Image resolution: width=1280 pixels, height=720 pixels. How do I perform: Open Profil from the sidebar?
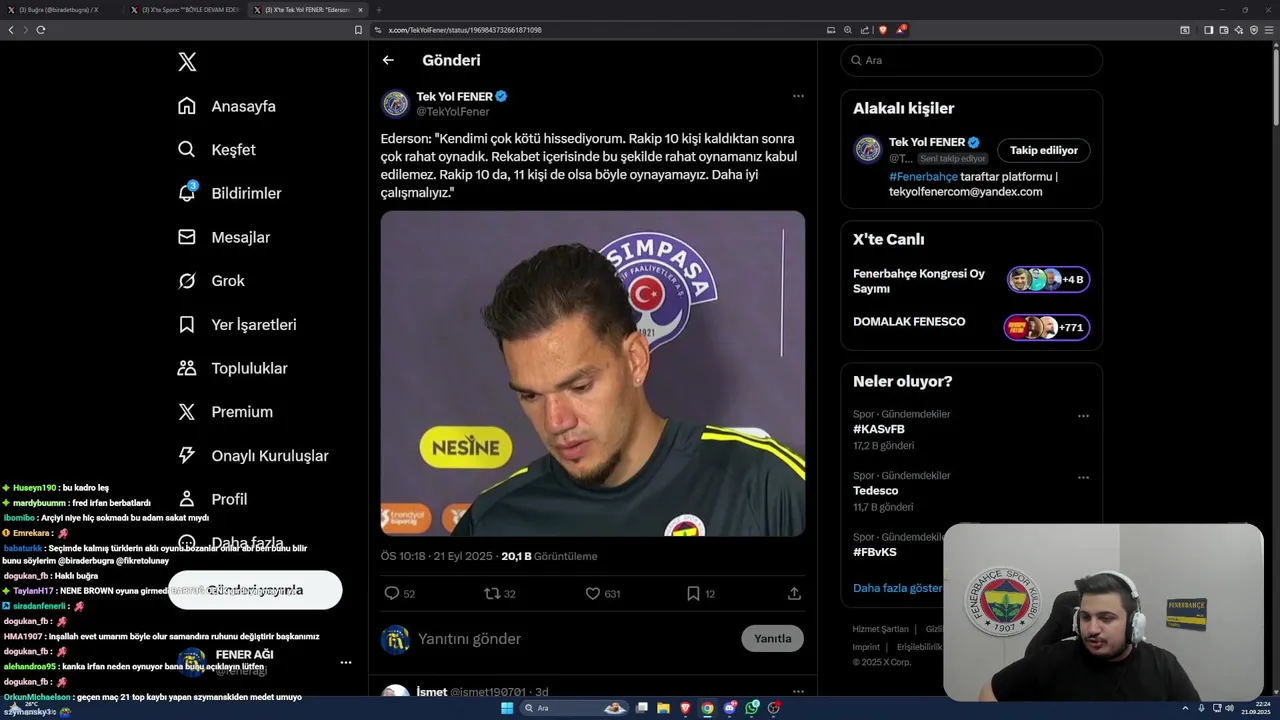pos(212,499)
